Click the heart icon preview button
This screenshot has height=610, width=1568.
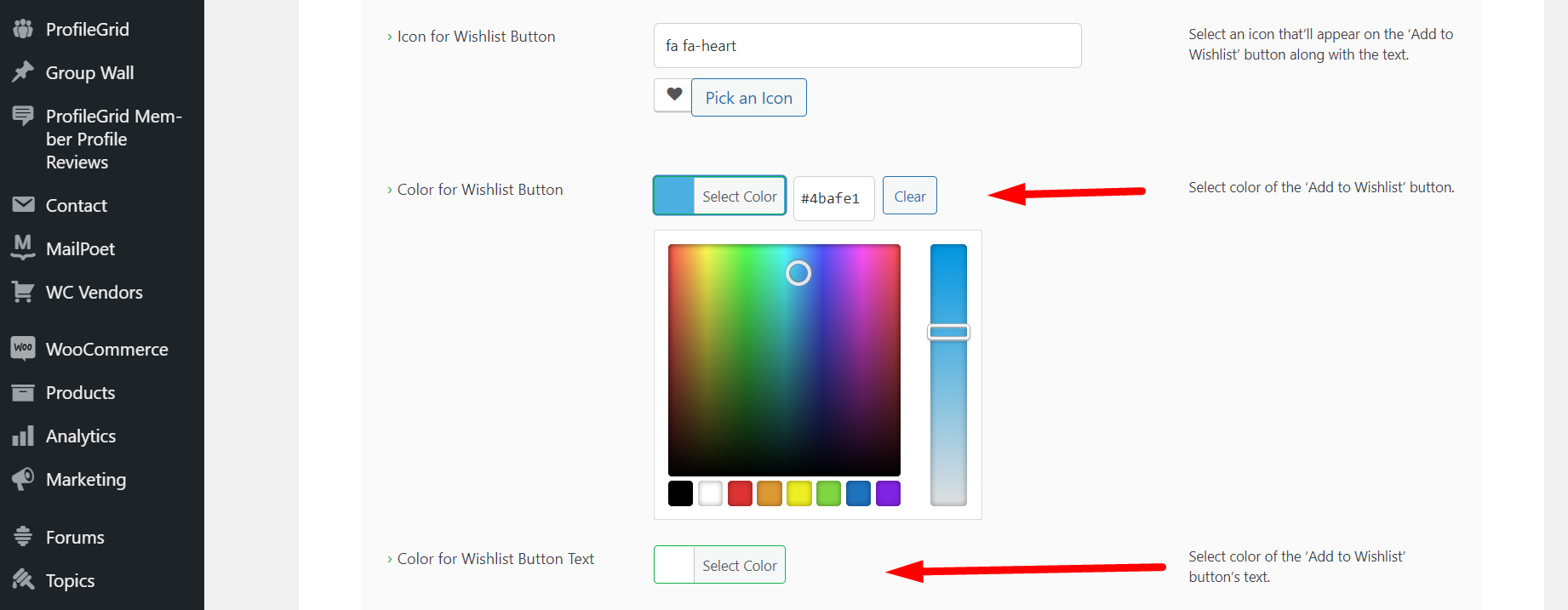tap(672, 95)
